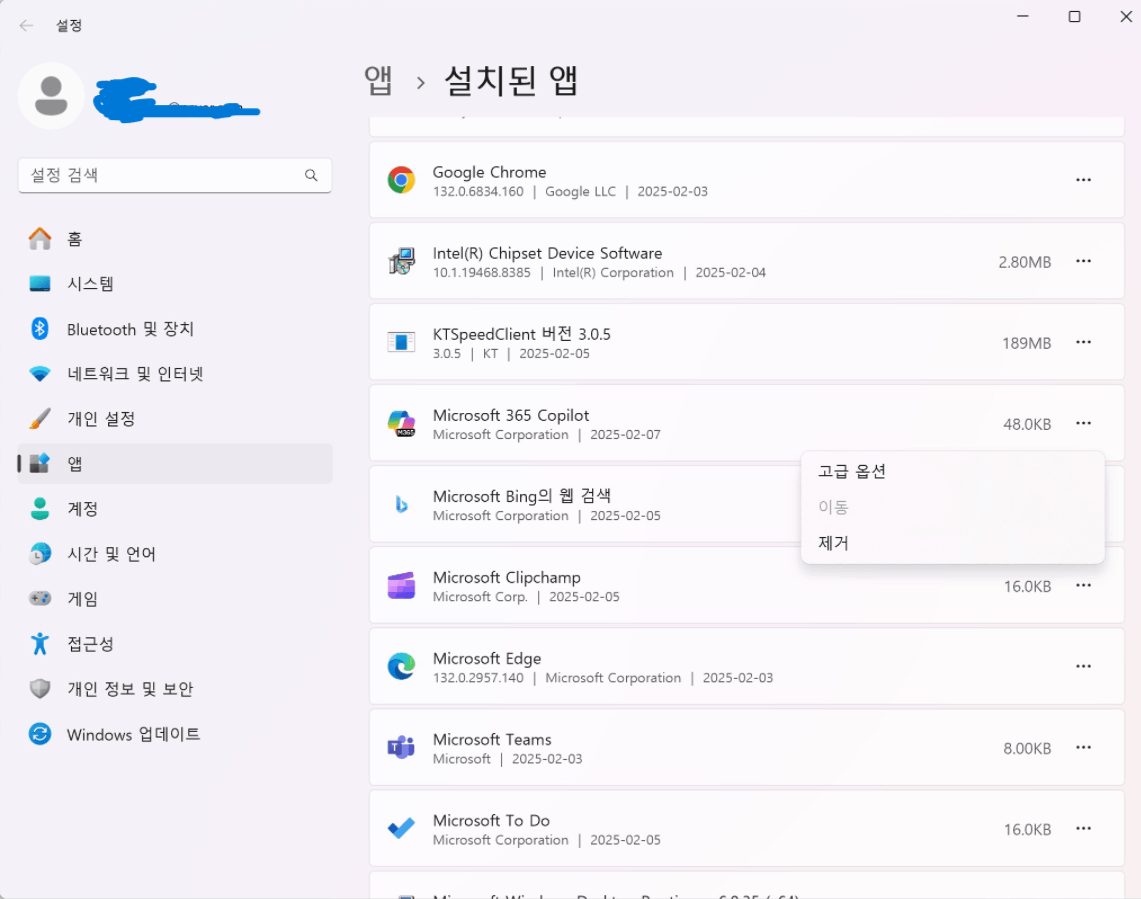Click the Chrome version 132.0.6834.160 text
Viewport: 1141px width, 899px height.
point(478,191)
